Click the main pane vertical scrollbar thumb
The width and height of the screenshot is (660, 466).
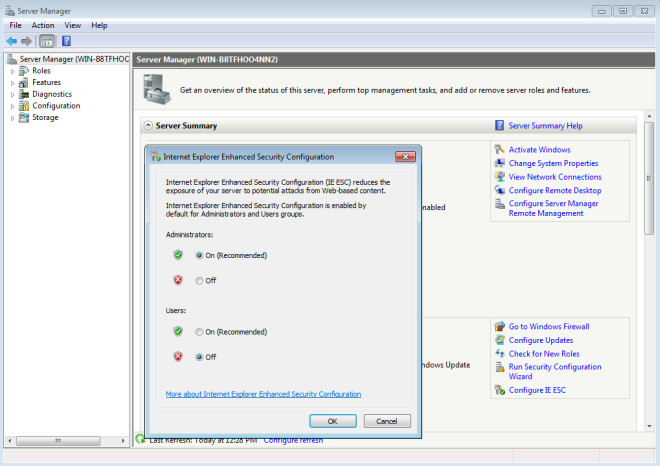649,178
